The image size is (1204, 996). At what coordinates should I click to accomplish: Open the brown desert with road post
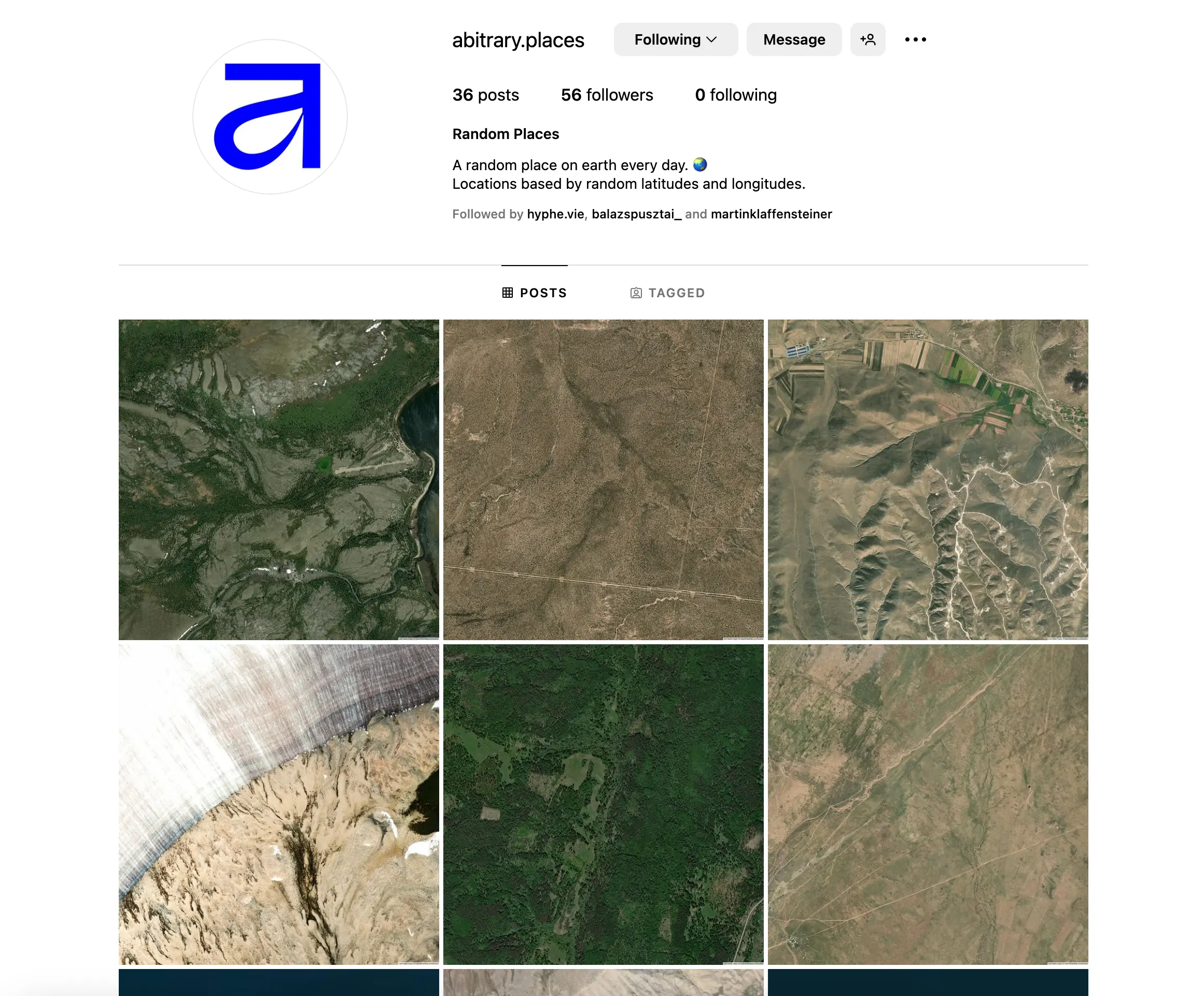pyautogui.click(x=603, y=480)
